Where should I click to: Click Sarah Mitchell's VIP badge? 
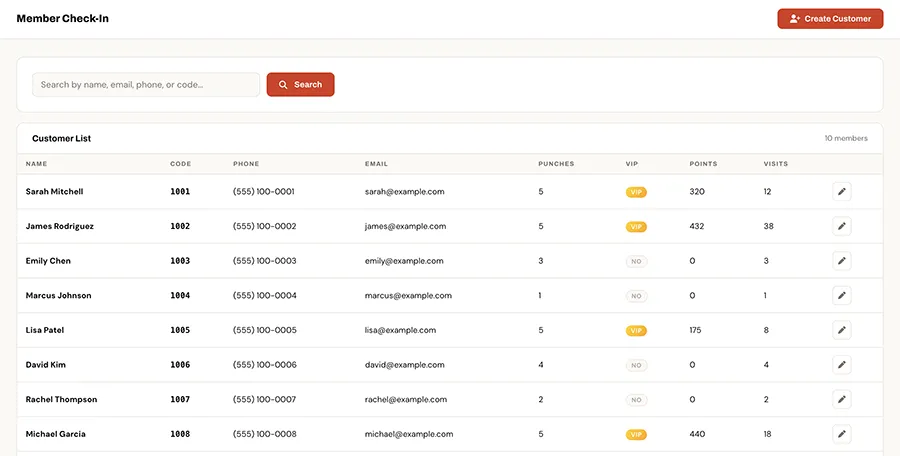[636, 192]
